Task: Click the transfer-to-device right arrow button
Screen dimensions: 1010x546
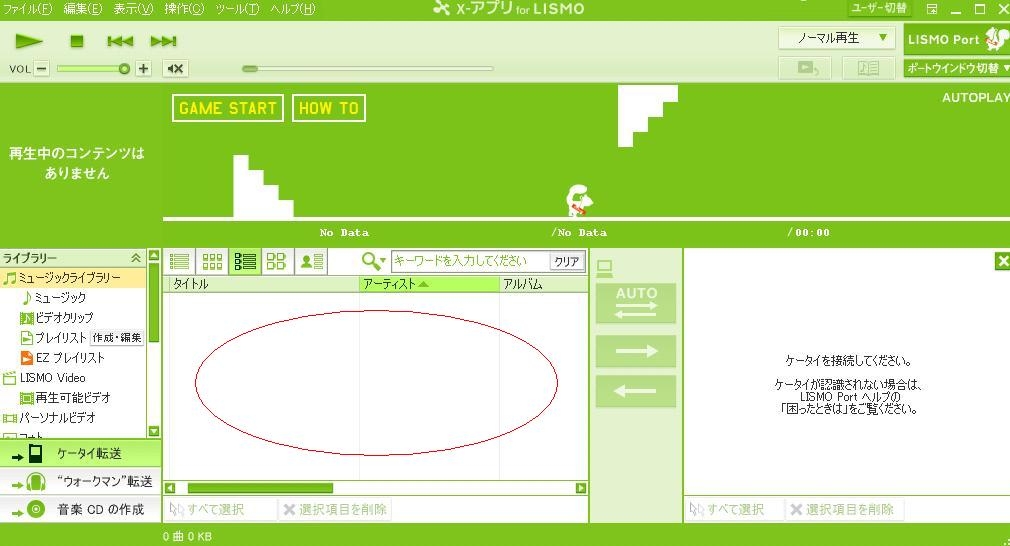Action: [636, 351]
